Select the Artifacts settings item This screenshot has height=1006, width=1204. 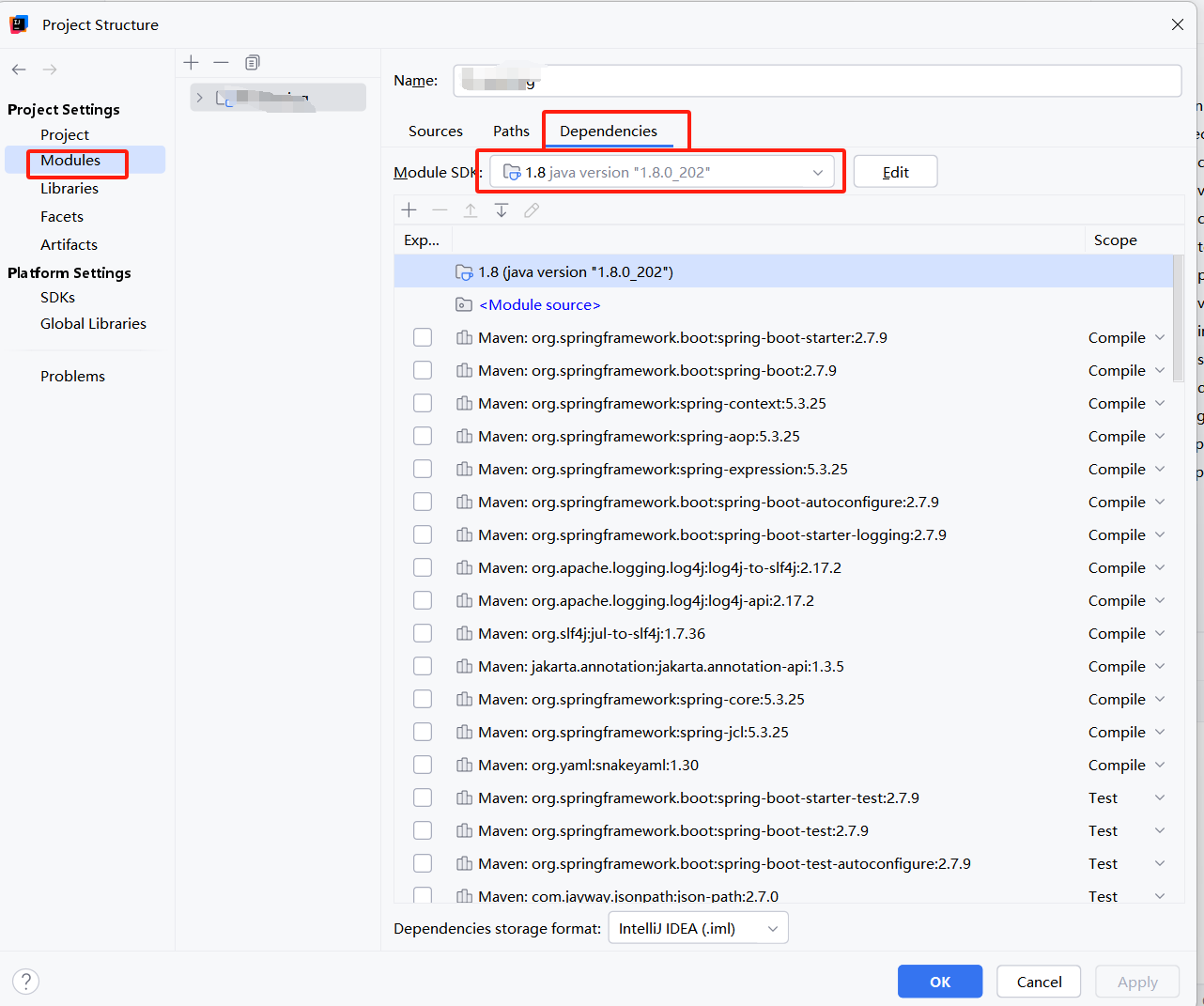point(69,244)
